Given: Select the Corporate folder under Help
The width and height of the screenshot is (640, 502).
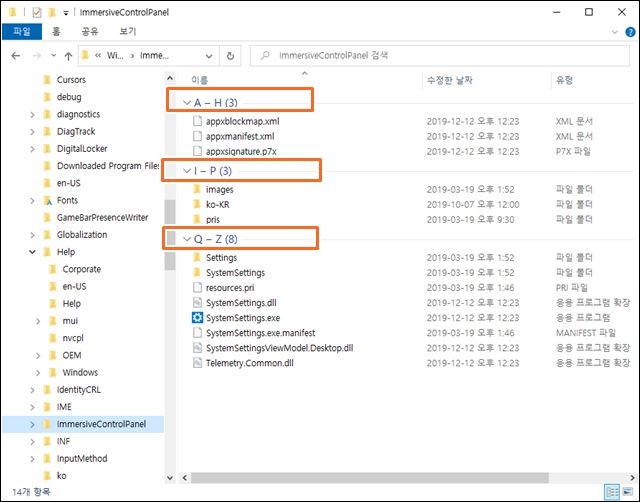Looking at the screenshot, I should click(x=82, y=269).
